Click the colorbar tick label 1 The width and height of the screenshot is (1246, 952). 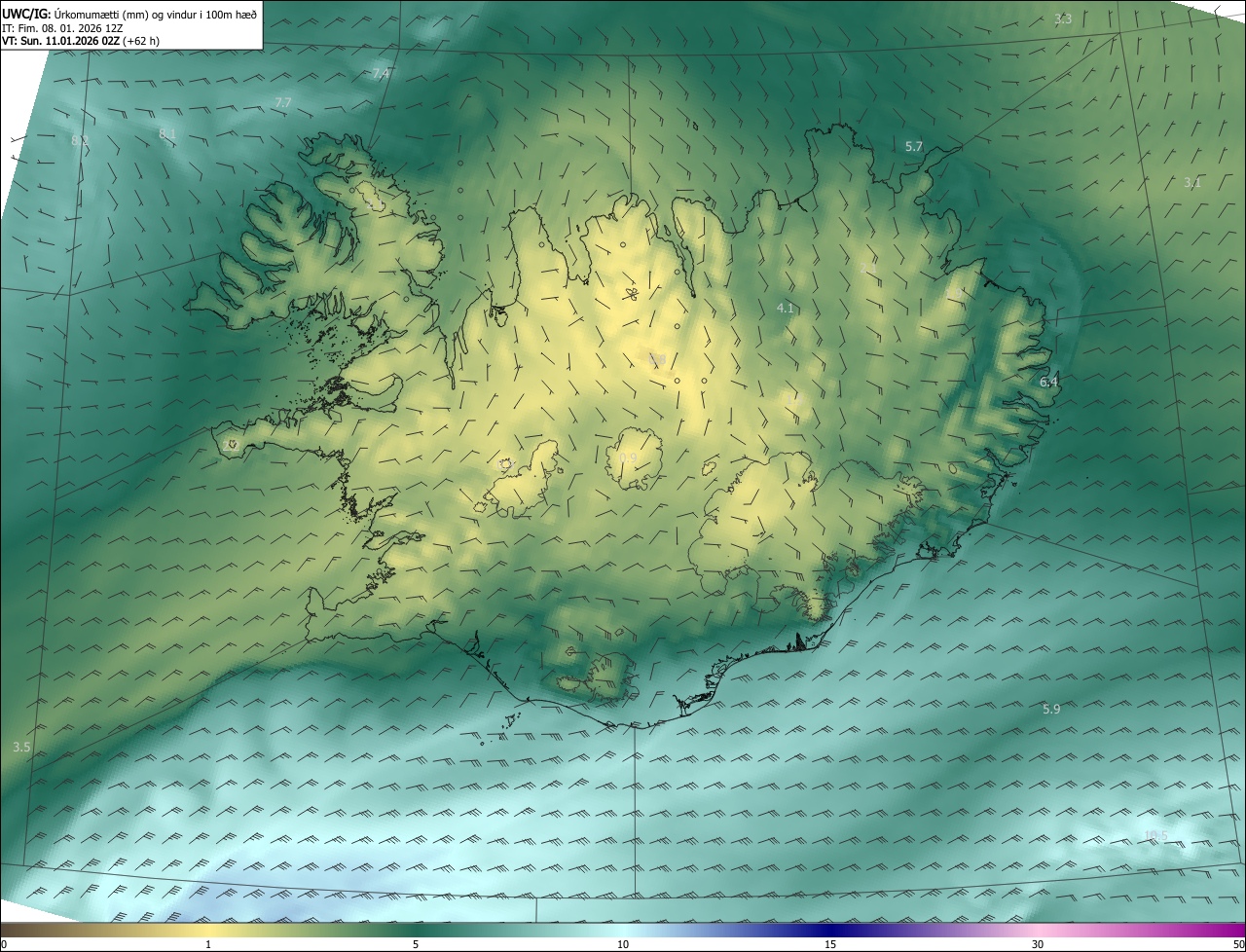pos(208,944)
